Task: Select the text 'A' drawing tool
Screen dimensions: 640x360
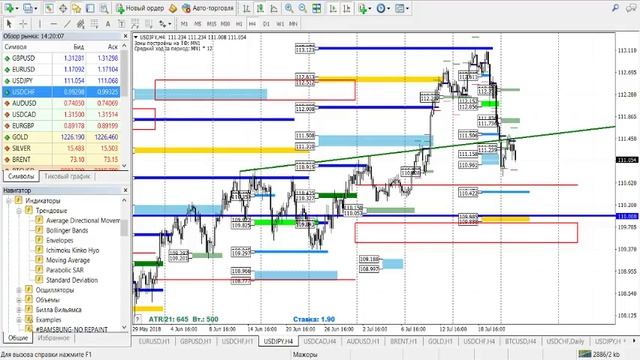Action: coord(108,24)
